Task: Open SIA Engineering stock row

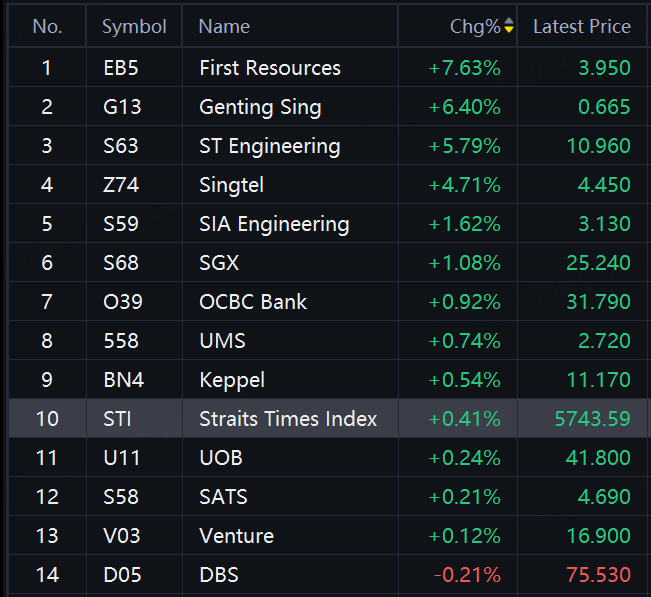Action: (x=328, y=224)
